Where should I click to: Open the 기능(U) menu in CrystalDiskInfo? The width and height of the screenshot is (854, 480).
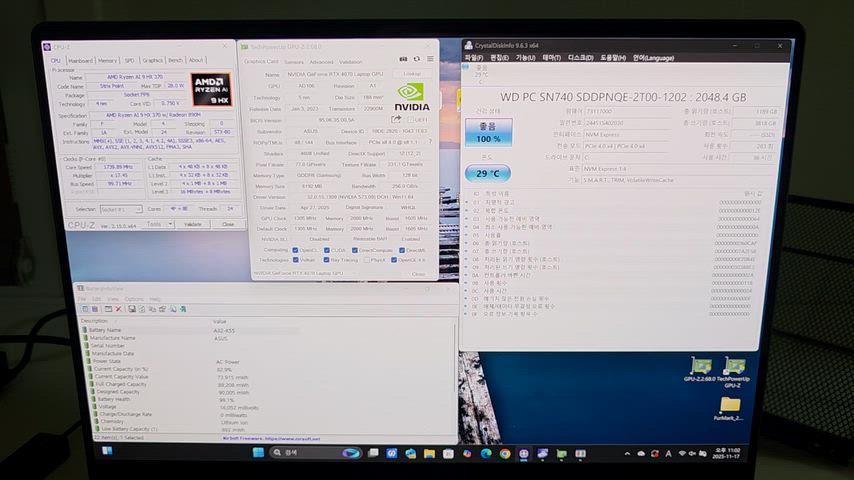pos(525,57)
